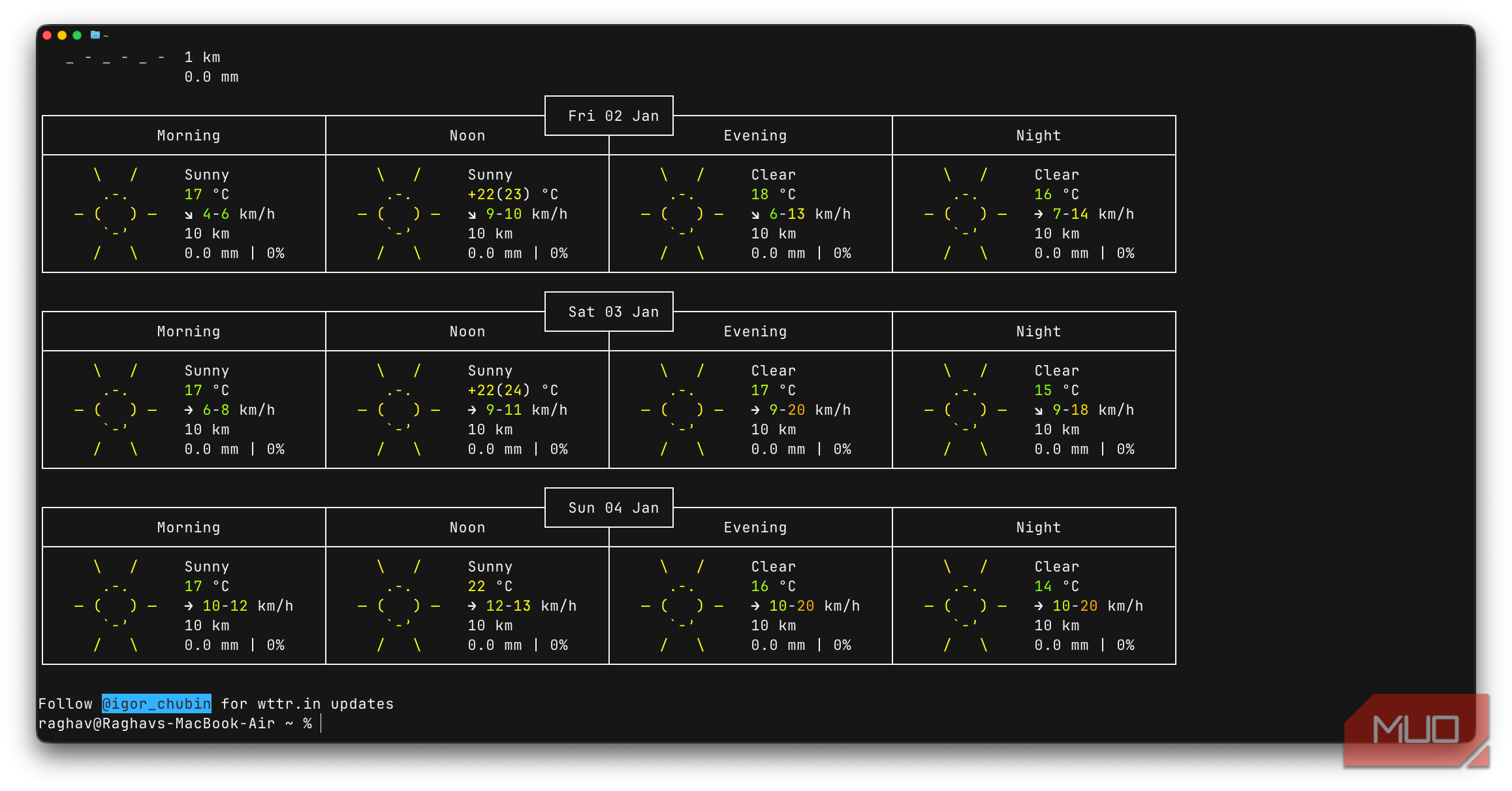Screen dimensions: 1512x791
Task: Click the sun icon for Saturday Noon
Action: pos(399,410)
